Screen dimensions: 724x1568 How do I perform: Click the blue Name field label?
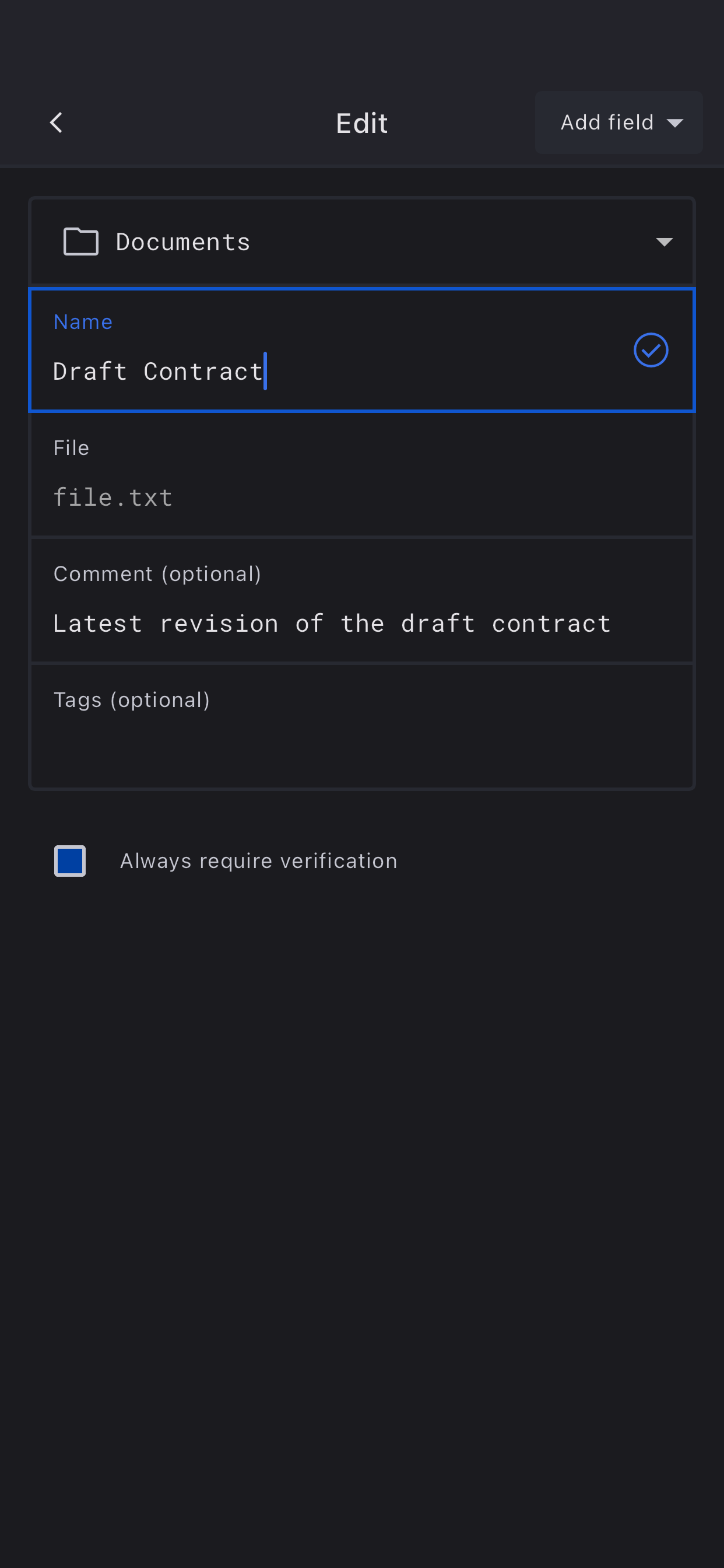click(x=83, y=322)
